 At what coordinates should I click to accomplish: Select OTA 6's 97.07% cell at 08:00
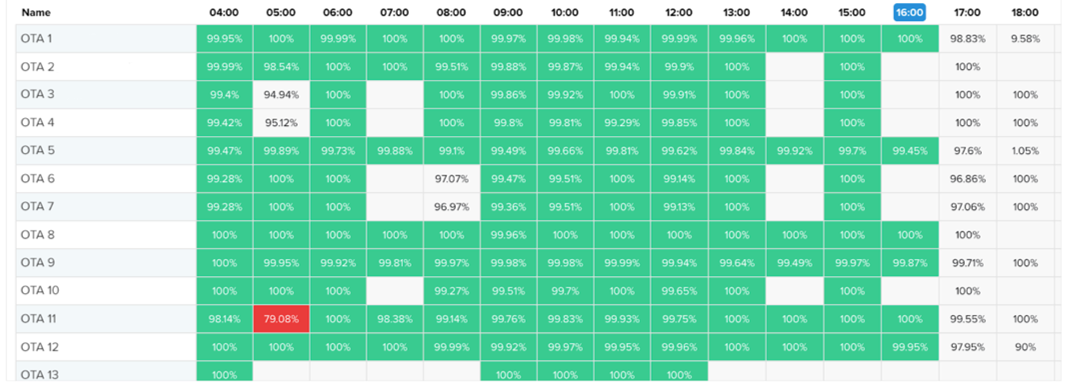pyautogui.click(x=451, y=179)
